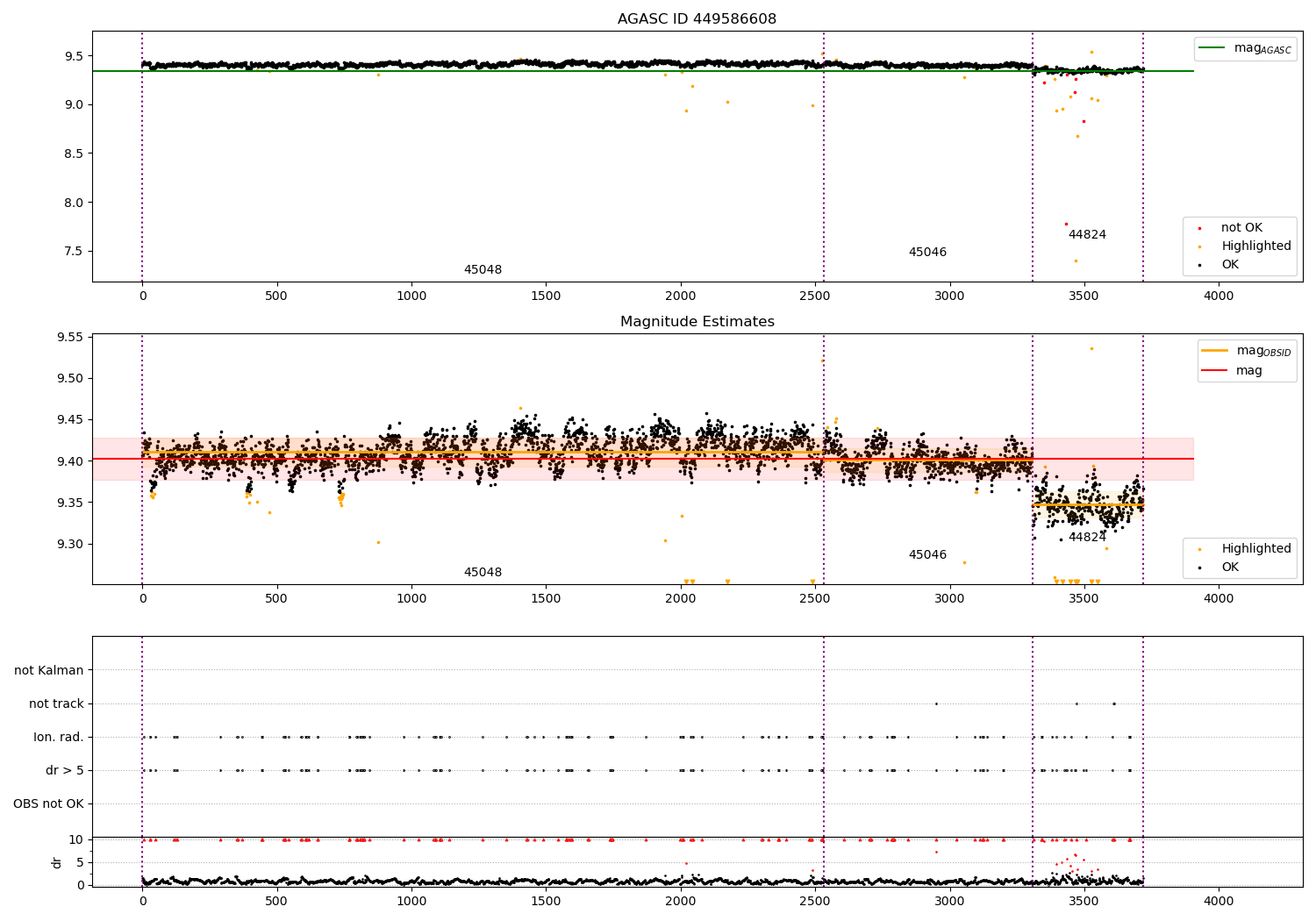Click the 'OBS not OK' row label
Screen dimensions: 1316x921
(48, 804)
